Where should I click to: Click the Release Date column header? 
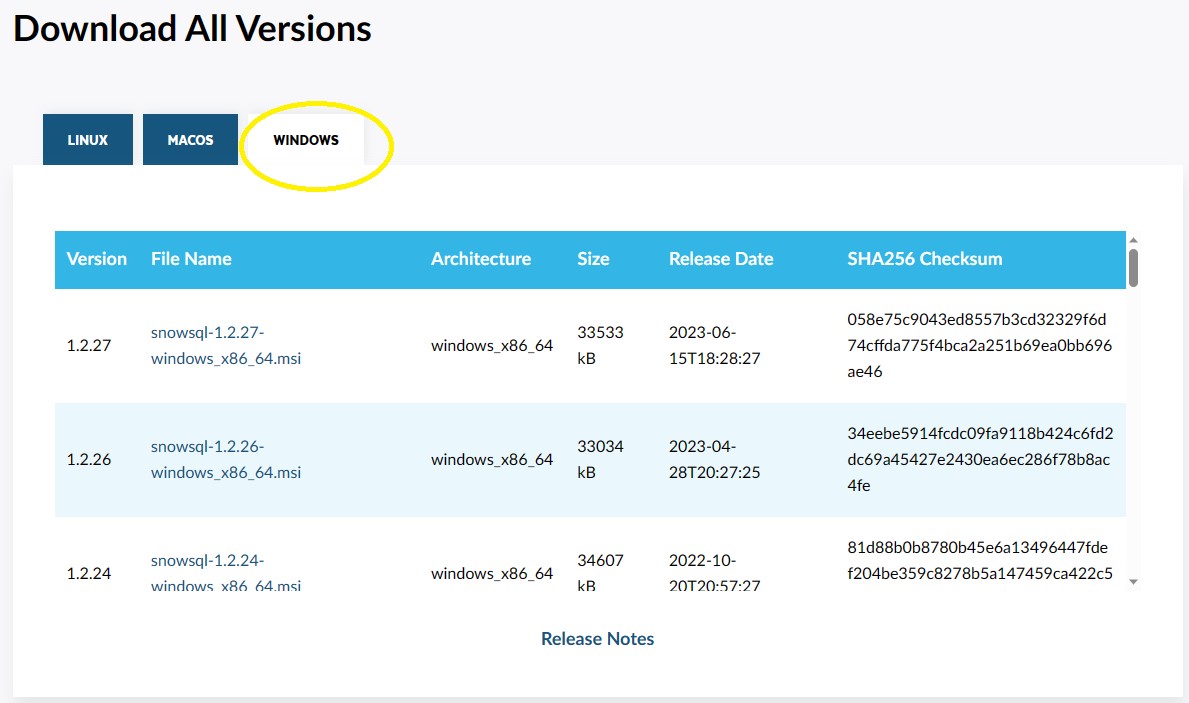pos(721,259)
